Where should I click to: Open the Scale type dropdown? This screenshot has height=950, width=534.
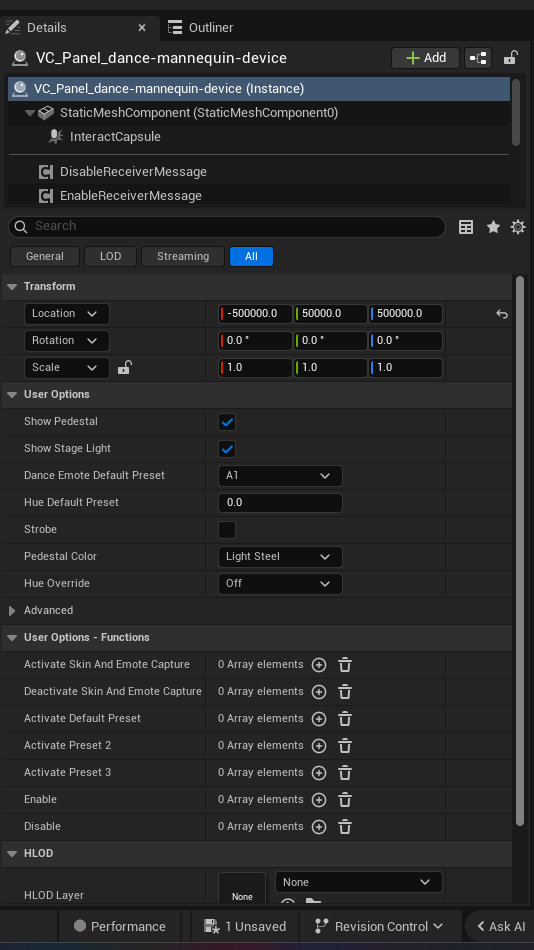(66, 368)
